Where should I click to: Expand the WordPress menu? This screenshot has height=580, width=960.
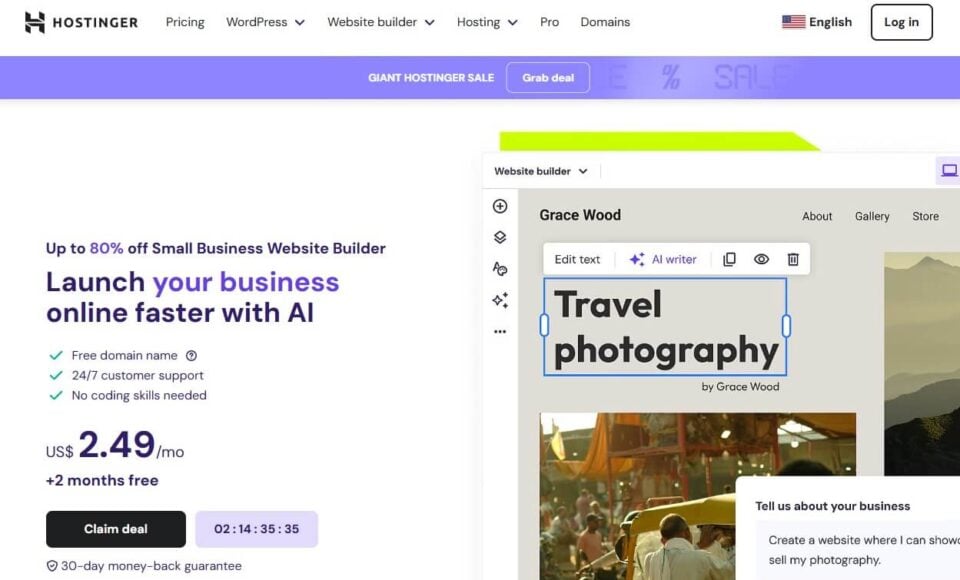(265, 22)
